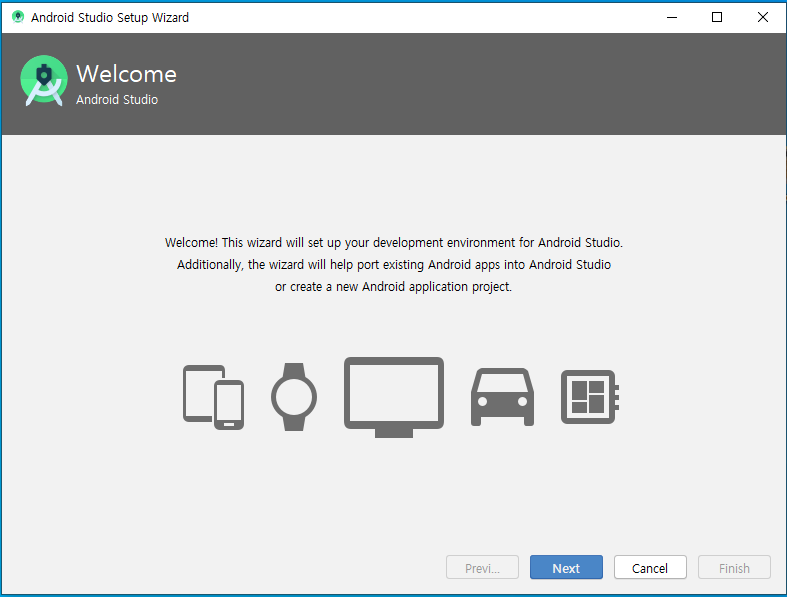The width and height of the screenshot is (787, 597).
Task: Click the Android Studio logo in header
Action: tap(44, 80)
